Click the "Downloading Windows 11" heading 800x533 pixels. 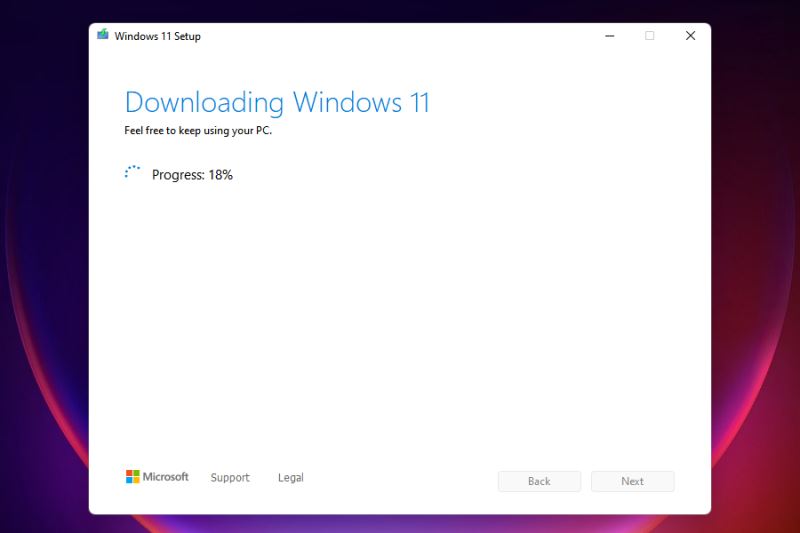[277, 102]
